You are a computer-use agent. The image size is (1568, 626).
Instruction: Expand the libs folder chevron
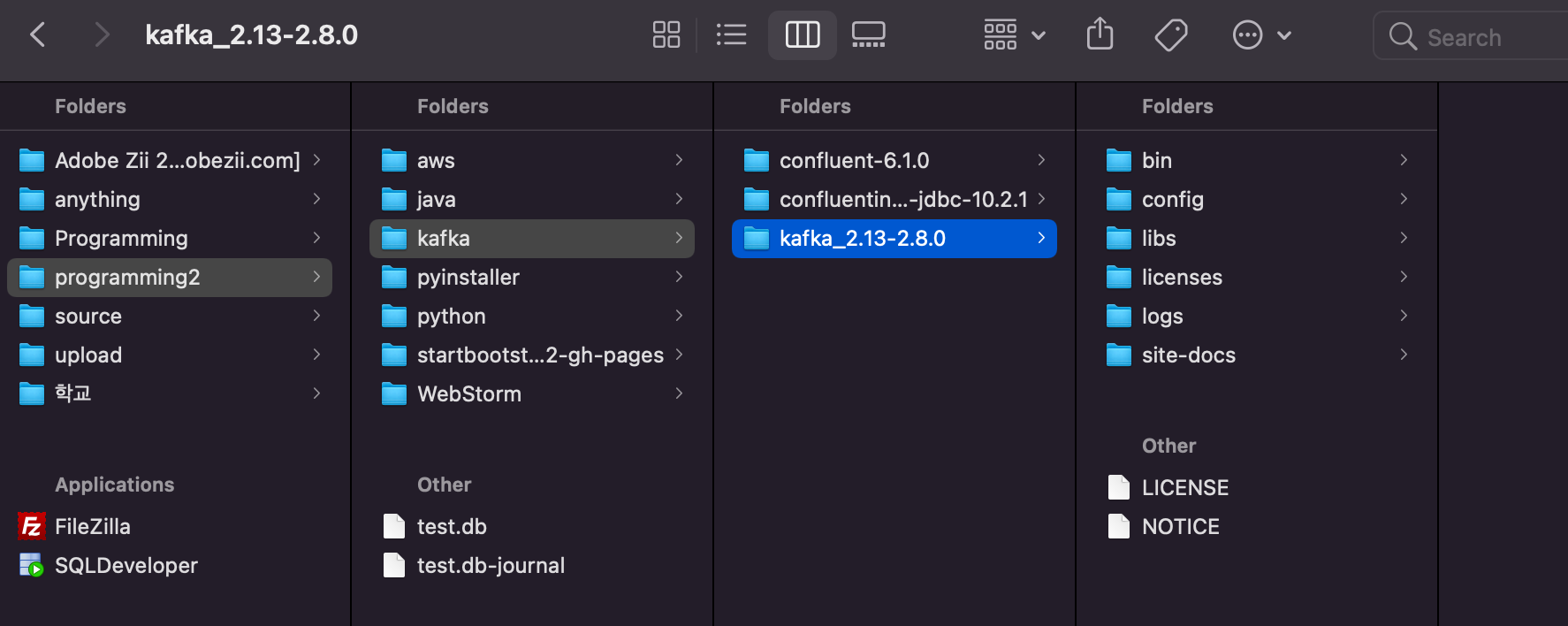pyautogui.click(x=1404, y=238)
